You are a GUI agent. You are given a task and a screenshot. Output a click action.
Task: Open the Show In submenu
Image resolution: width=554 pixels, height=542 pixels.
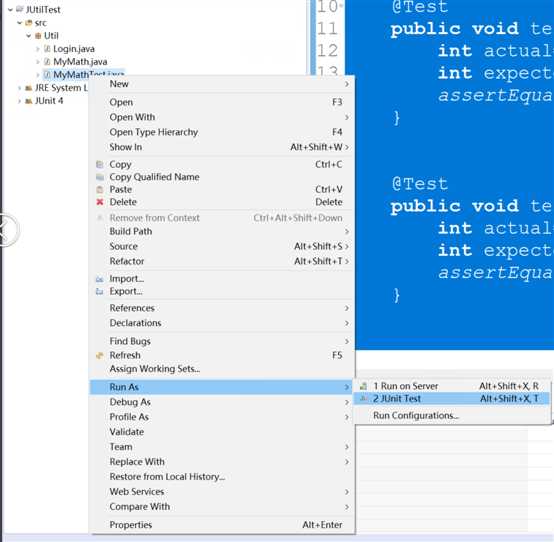(222, 147)
